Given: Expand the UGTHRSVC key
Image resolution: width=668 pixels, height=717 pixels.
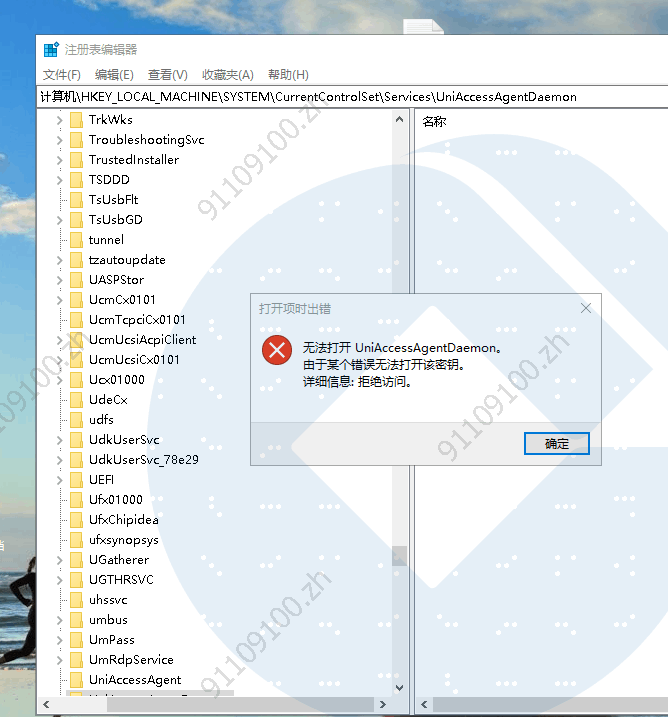Looking at the screenshot, I should pyautogui.click(x=59, y=580).
